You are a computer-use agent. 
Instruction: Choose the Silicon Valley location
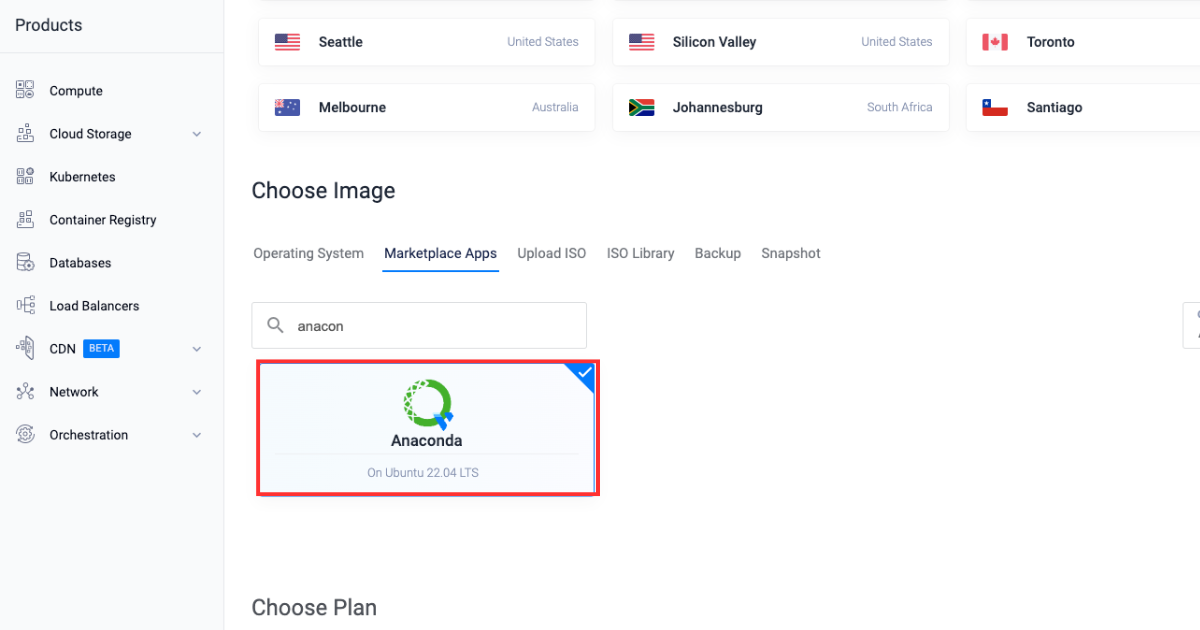tap(781, 42)
